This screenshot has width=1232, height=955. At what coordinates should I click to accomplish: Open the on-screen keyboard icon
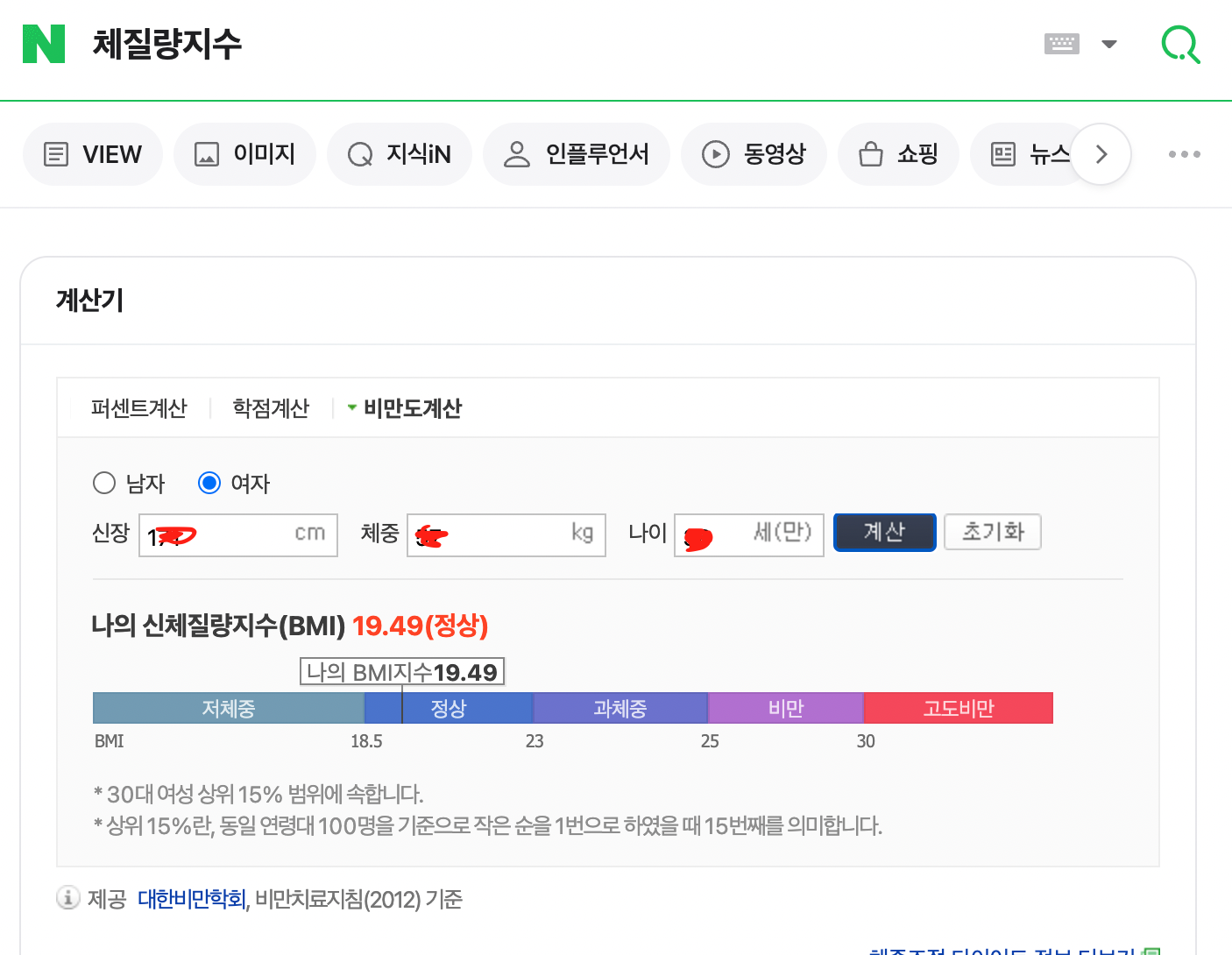[x=1061, y=44]
